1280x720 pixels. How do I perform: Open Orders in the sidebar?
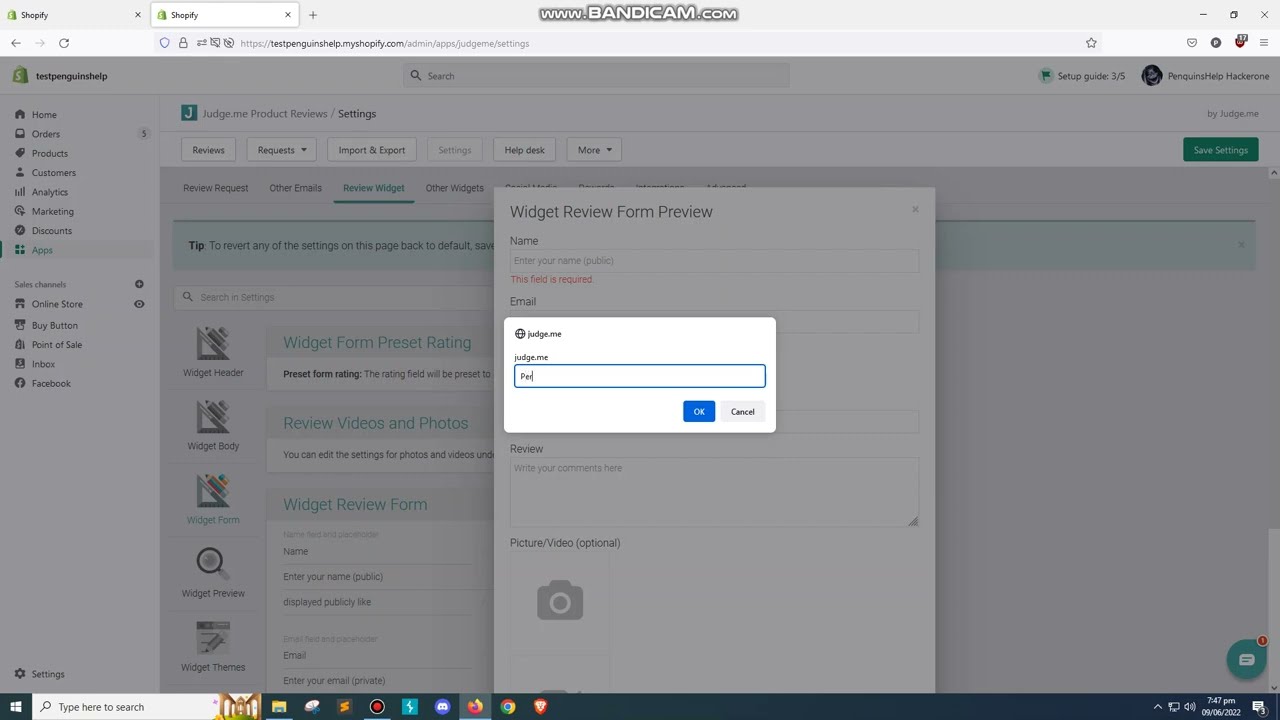click(x=45, y=134)
